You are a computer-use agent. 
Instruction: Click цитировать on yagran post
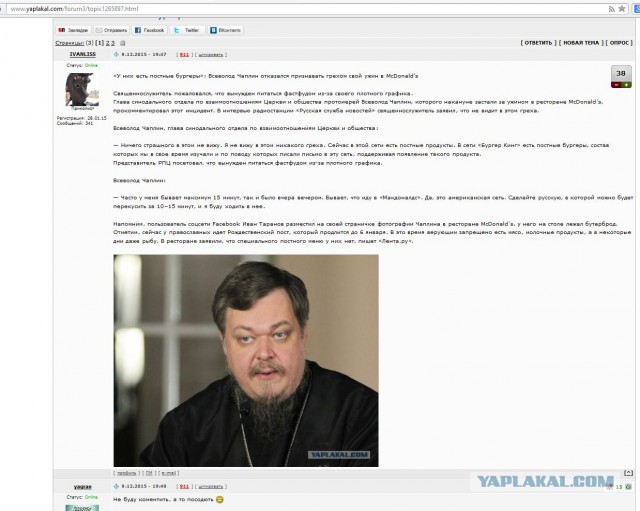pos(211,487)
